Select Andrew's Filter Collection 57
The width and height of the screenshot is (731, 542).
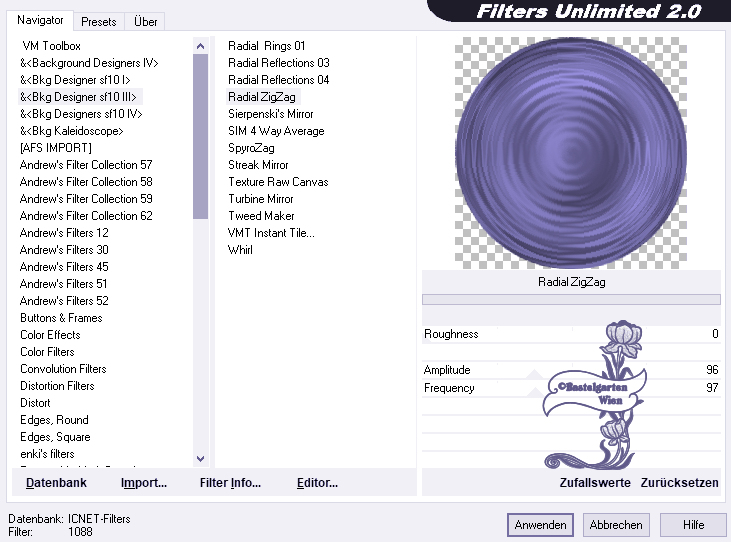click(x=86, y=165)
